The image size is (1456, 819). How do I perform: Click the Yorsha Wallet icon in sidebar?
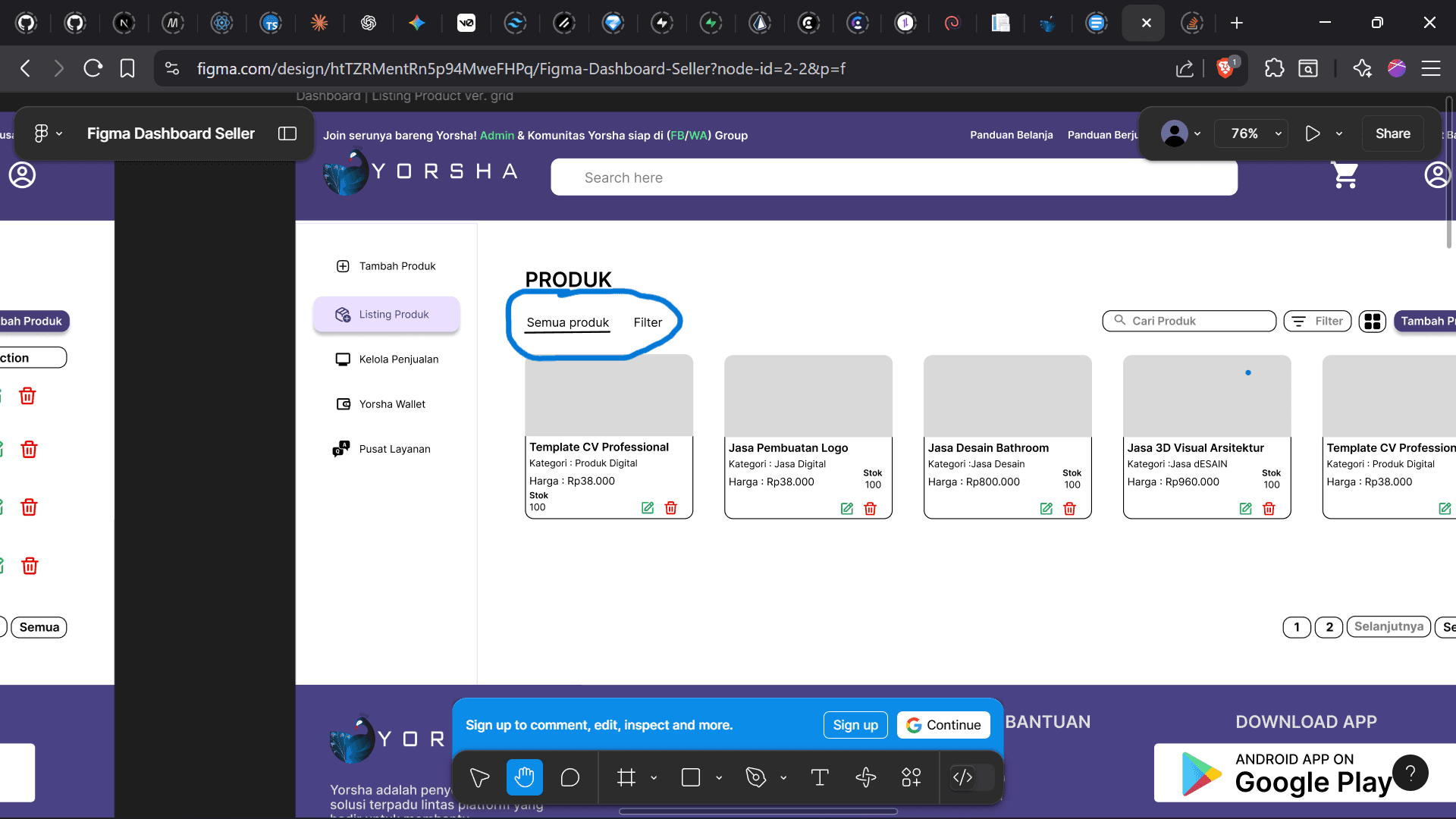coord(344,404)
